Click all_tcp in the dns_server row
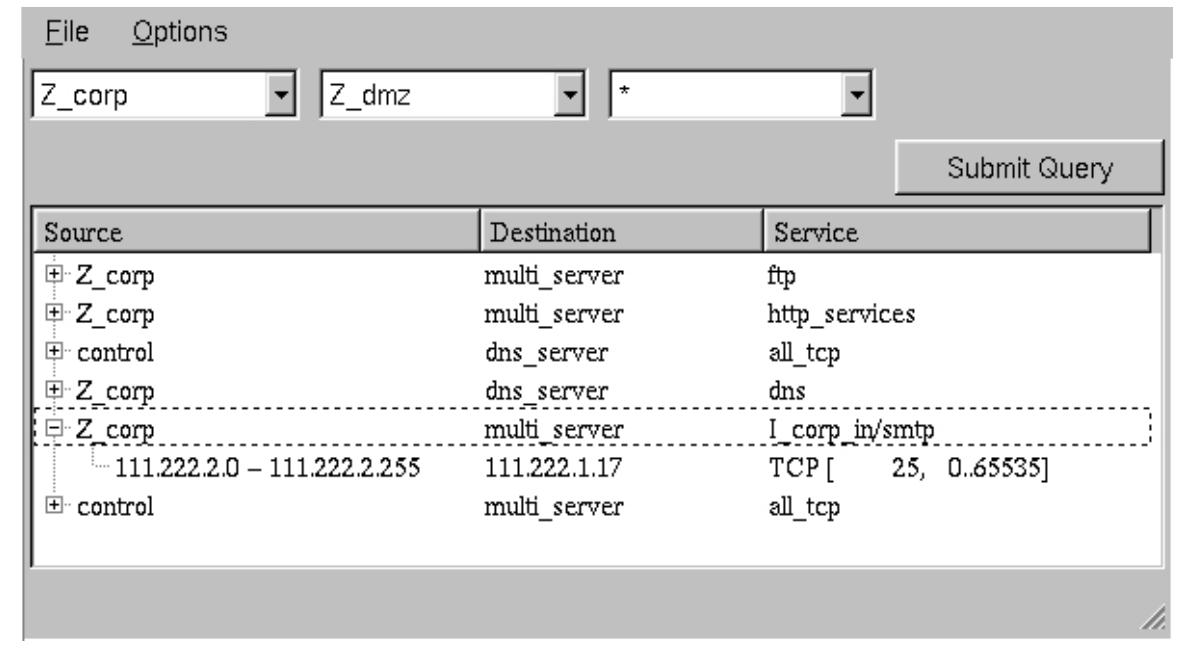 point(804,352)
